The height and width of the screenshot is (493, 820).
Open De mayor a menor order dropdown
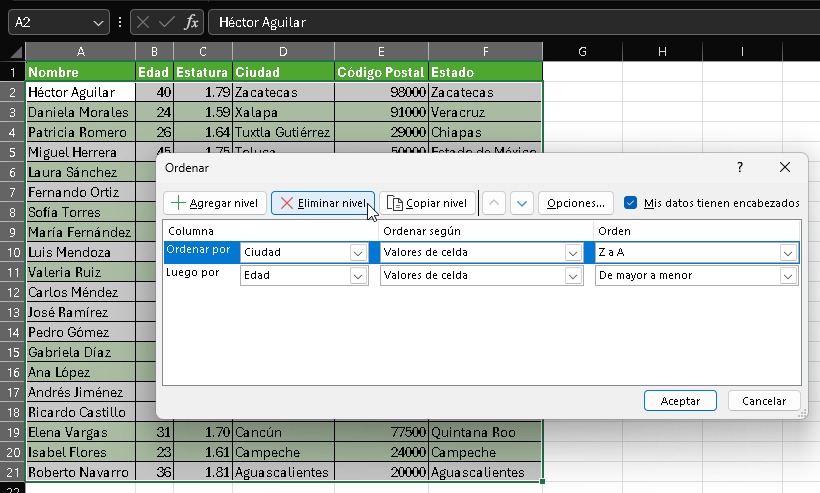[x=788, y=276]
